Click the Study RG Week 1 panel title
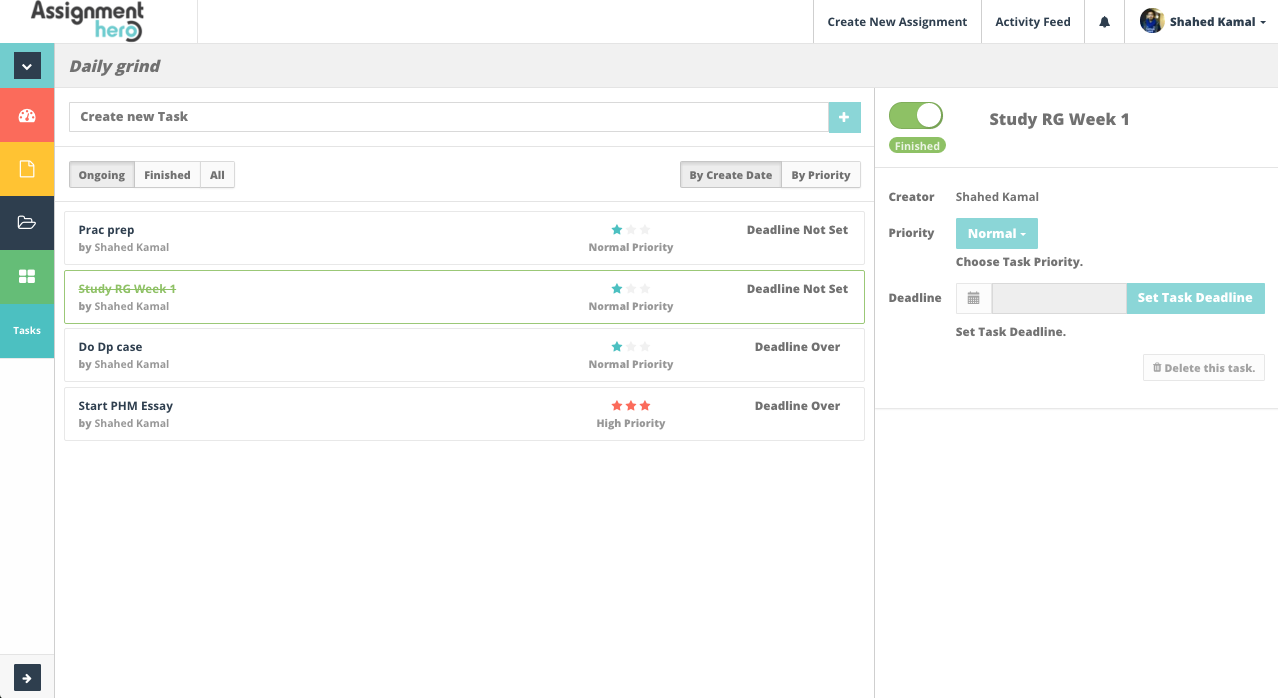Viewport: 1278px width, 698px height. [1059, 119]
